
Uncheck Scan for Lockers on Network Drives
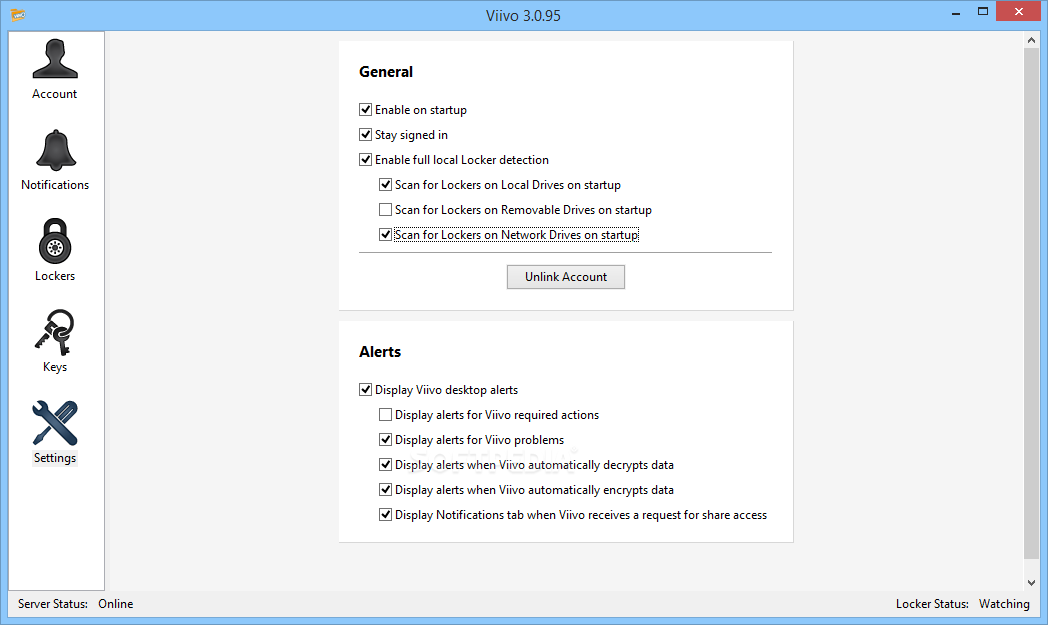coord(386,235)
